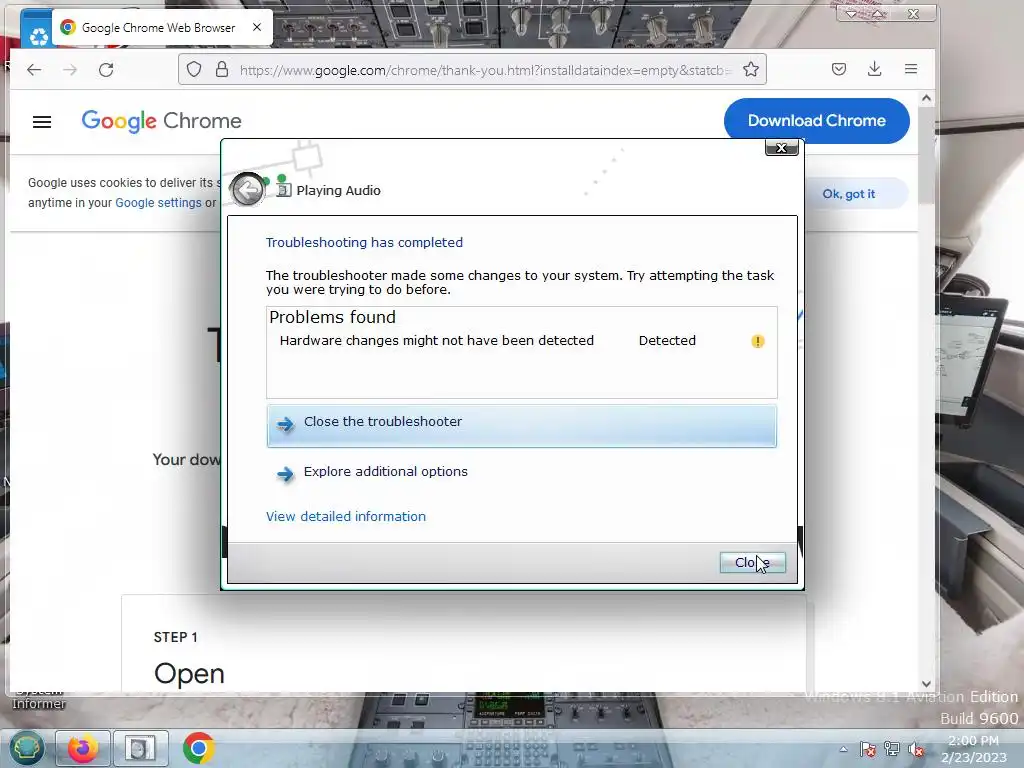
Task: Click the page scrollbar up arrow
Action: [926, 99]
